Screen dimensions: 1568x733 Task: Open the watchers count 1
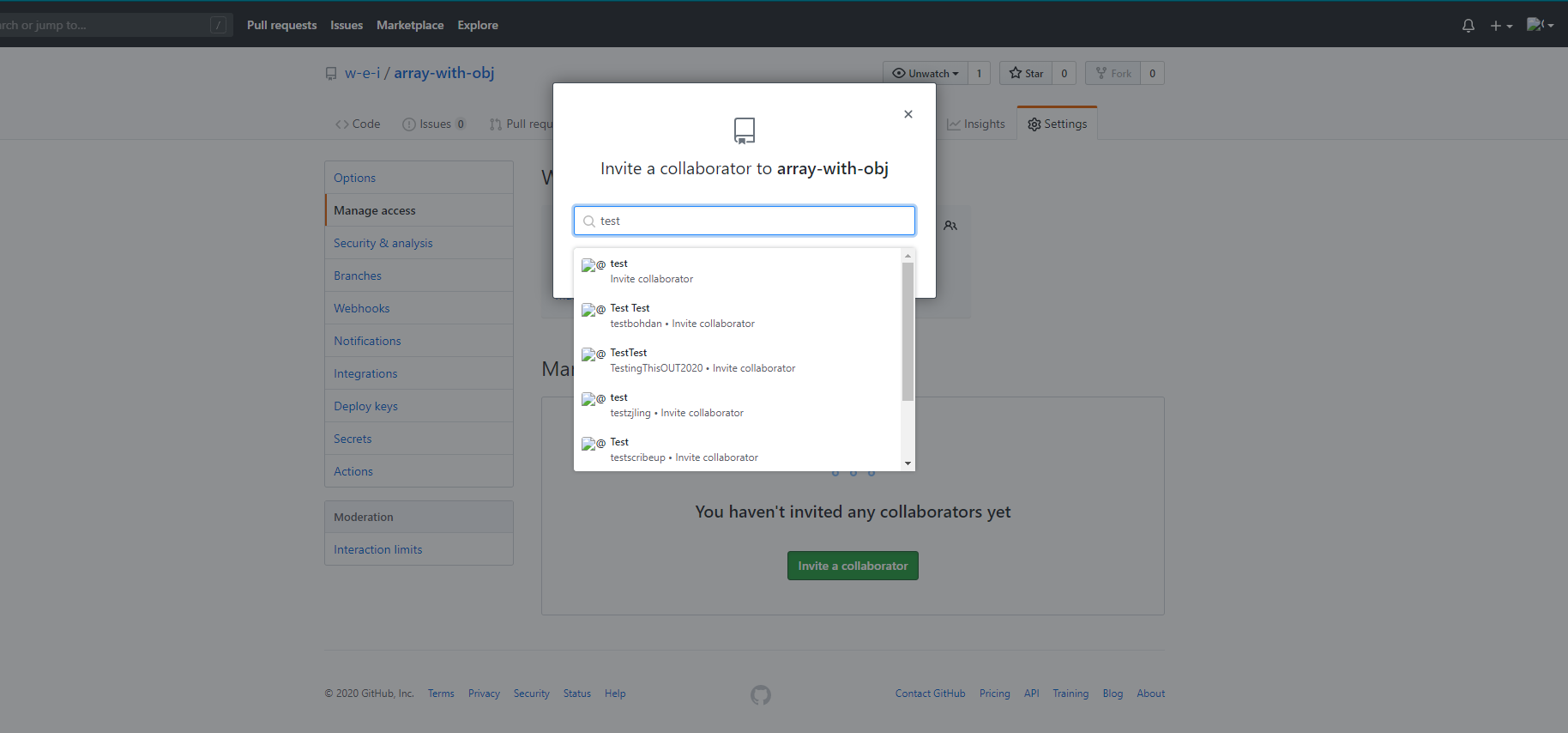tap(979, 73)
